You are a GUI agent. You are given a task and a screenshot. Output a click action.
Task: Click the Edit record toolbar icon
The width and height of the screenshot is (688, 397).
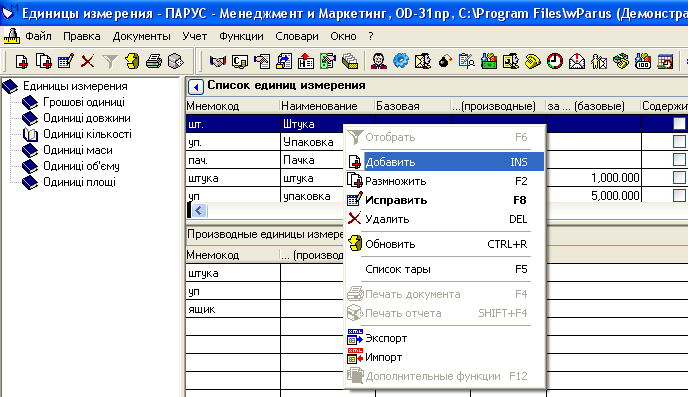(65, 61)
